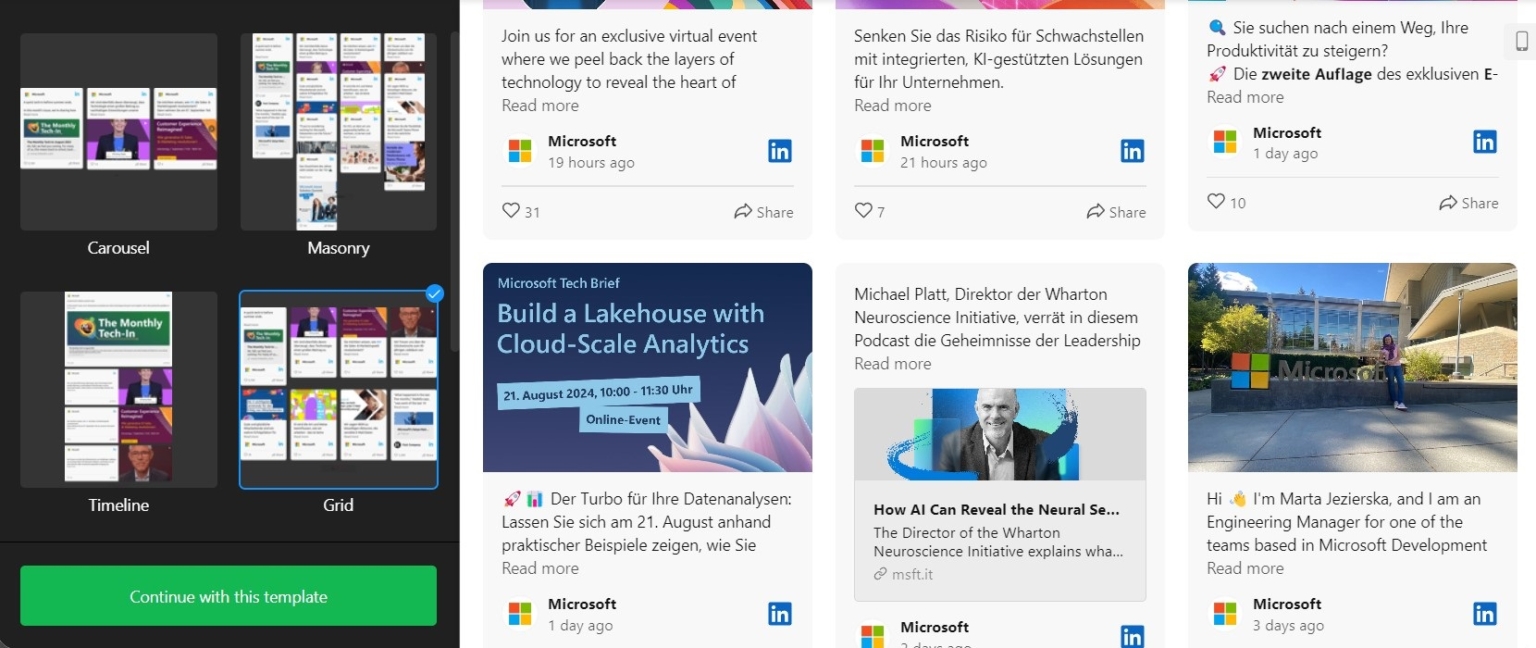
Task: Select the Masonry template
Action: [338, 131]
